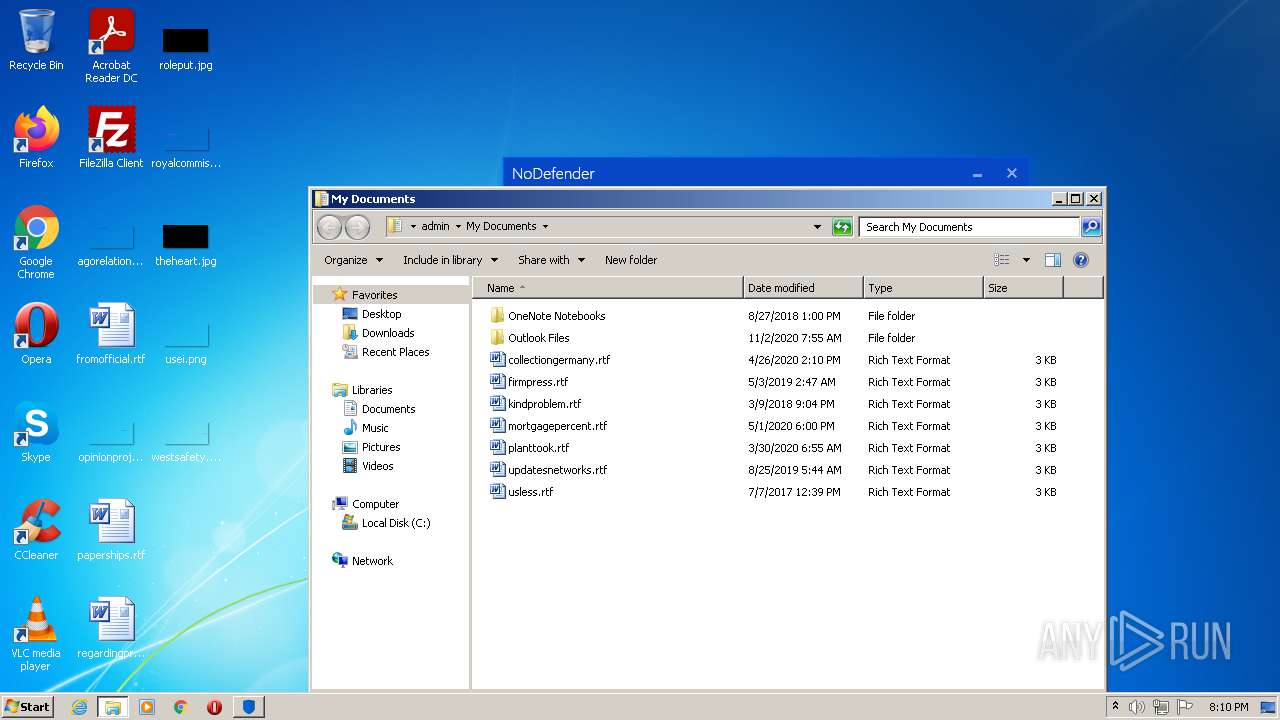Click the New folder button
Image resolution: width=1280 pixels, height=720 pixels.
631,260
